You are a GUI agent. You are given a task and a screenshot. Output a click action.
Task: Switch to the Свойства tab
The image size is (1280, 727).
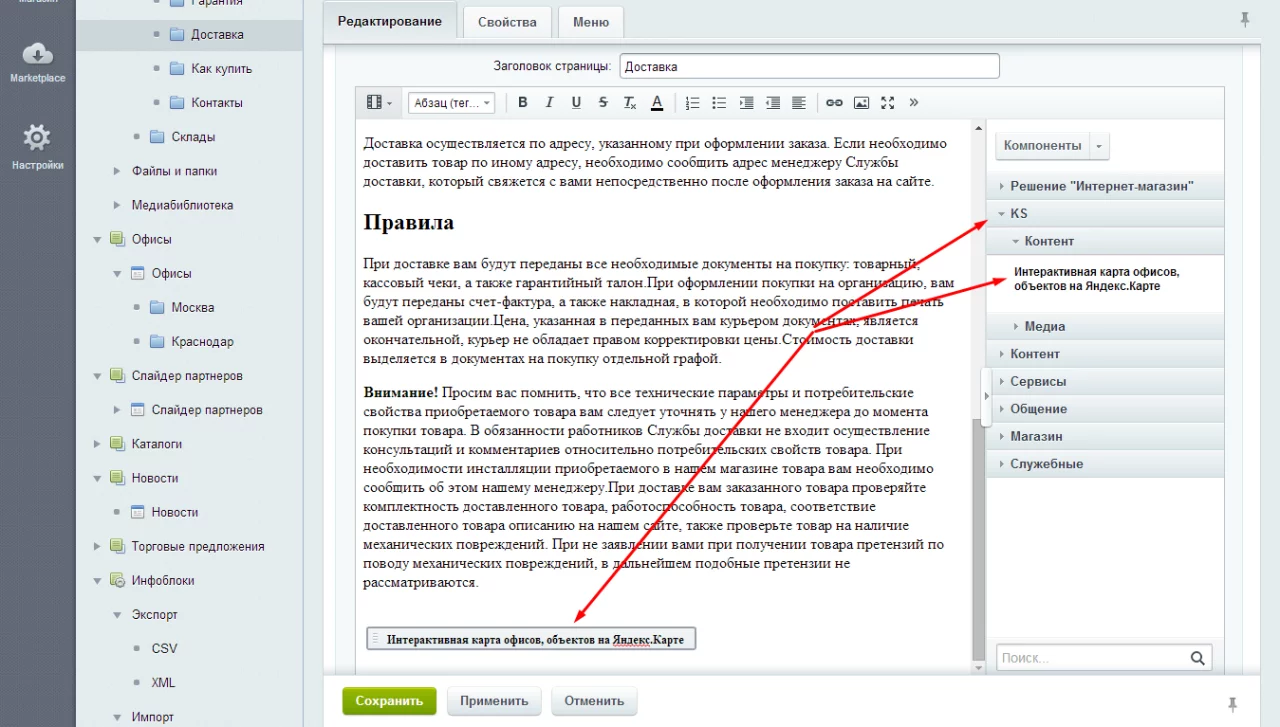(x=507, y=22)
